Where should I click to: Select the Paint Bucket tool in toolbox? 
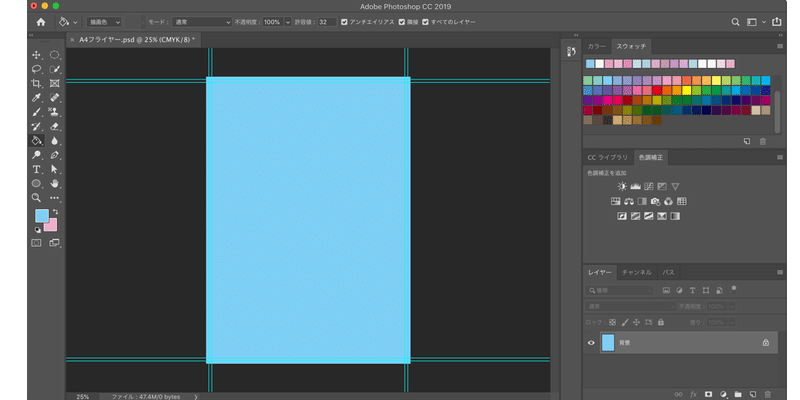pyautogui.click(x=37, y=140)
